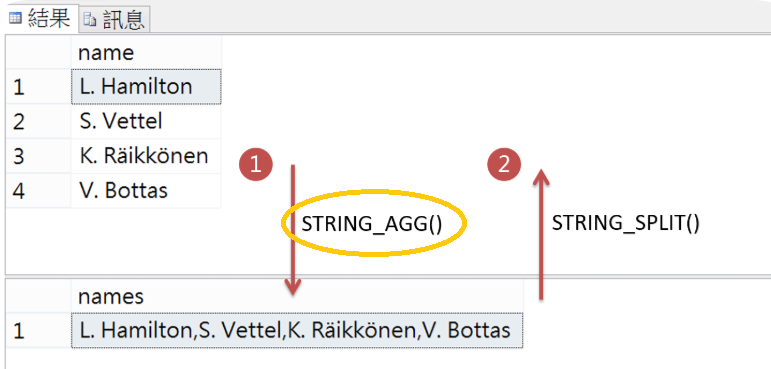
Task: Click the upward red arrow
Action: [541, 234]
